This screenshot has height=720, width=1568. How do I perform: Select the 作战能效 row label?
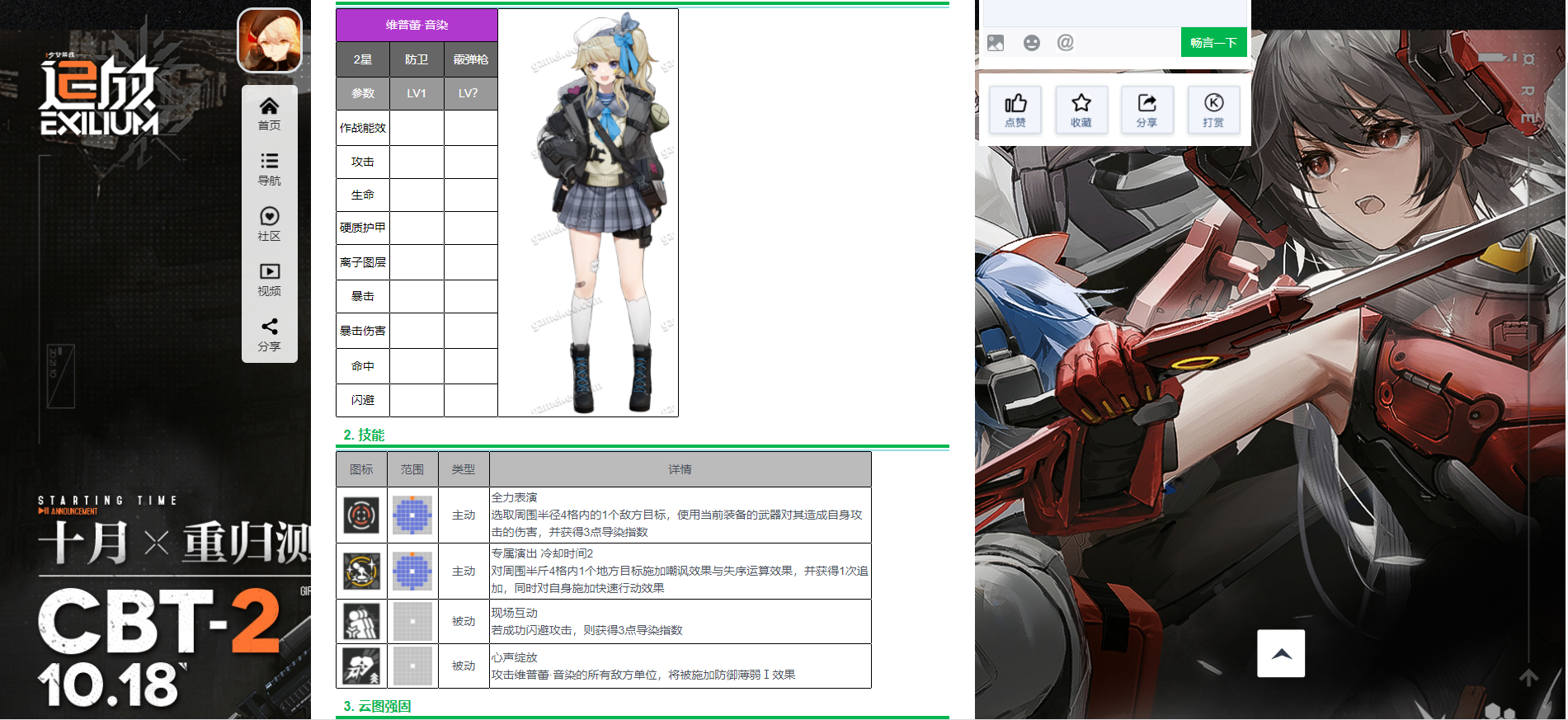coord(363,128)
